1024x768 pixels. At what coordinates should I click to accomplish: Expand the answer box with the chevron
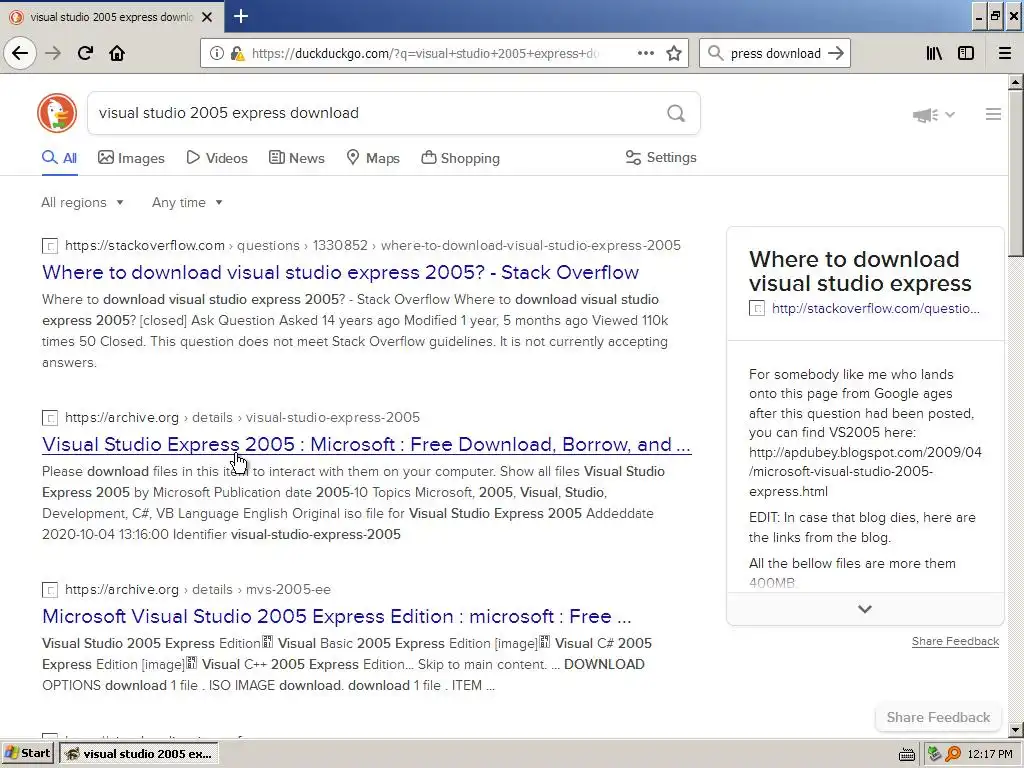pyautogui.click(x=865, y=609)
